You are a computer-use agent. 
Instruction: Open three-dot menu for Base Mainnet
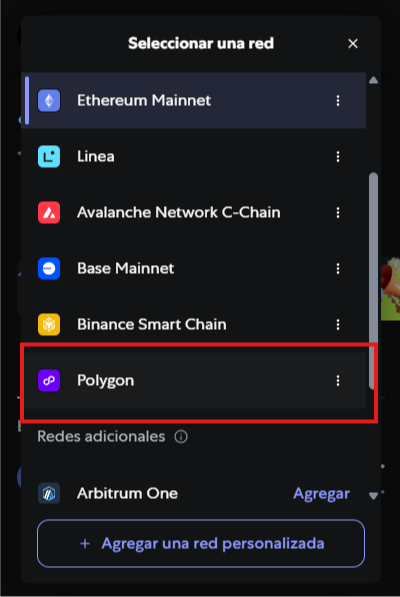click(338, 268)
